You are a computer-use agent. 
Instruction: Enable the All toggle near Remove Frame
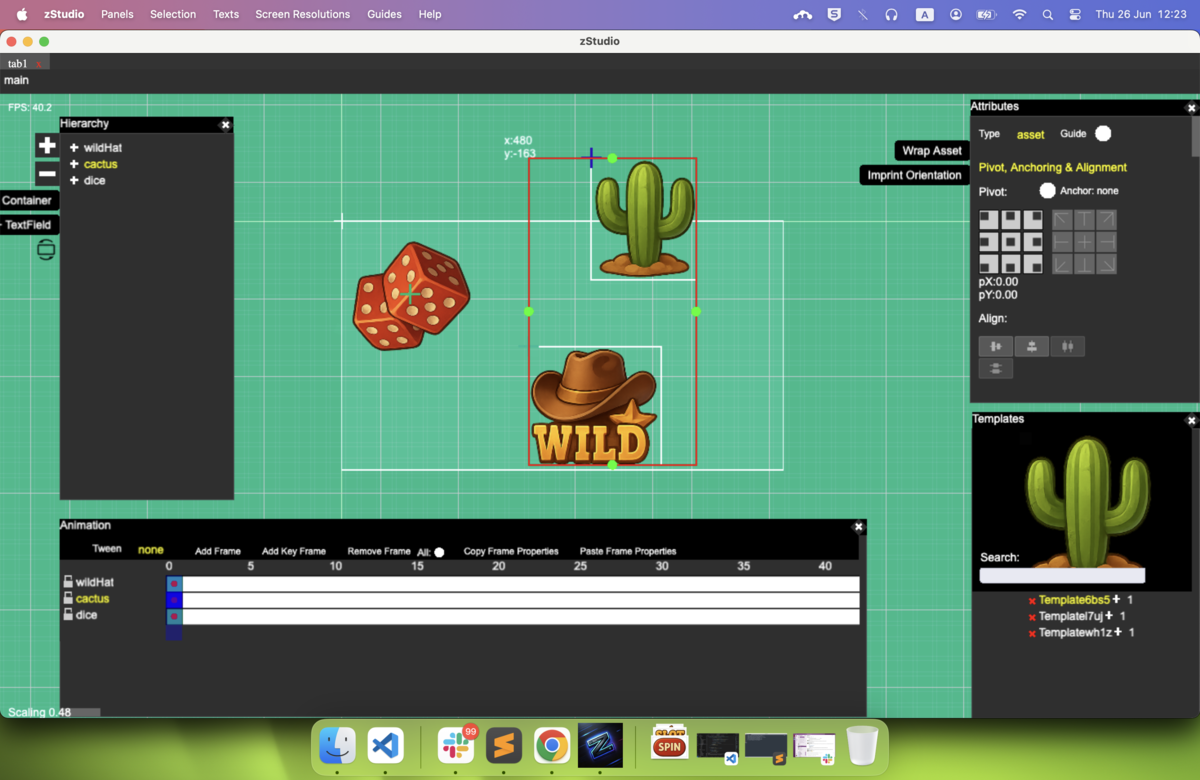point(439,552)
